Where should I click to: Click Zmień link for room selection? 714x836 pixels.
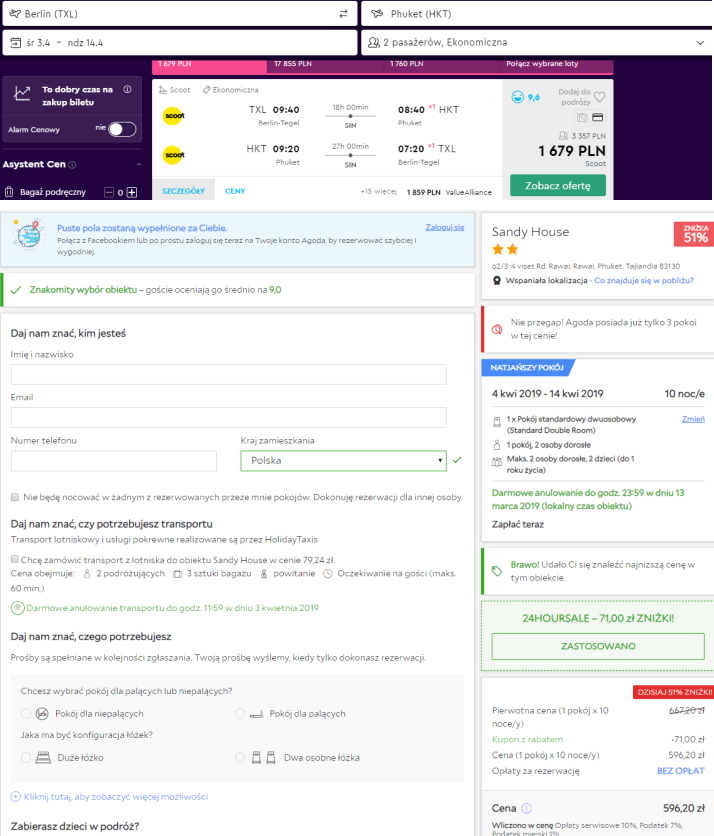click(693, 419)
